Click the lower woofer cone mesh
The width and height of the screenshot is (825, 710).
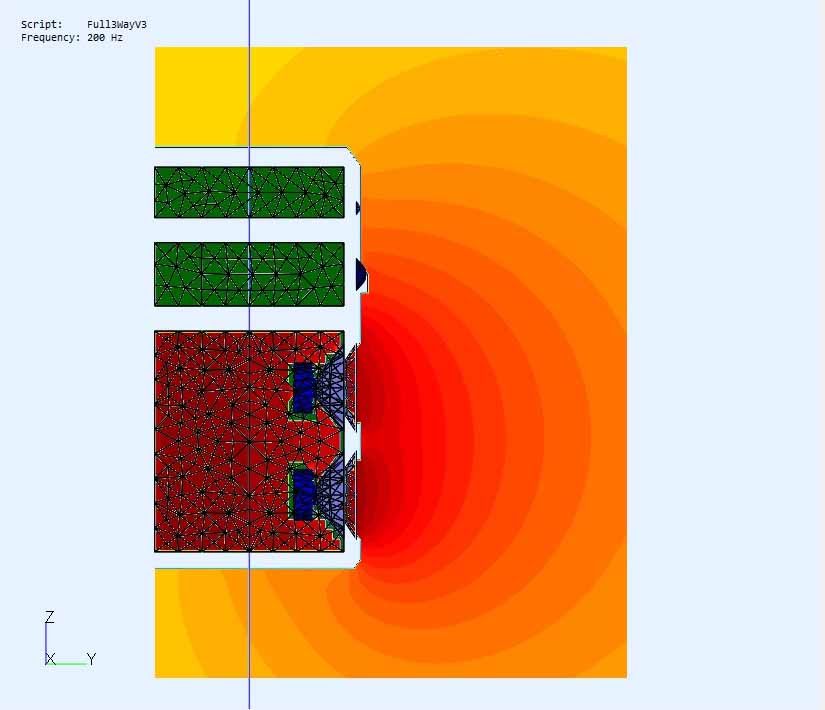click(x=335, y=495)
